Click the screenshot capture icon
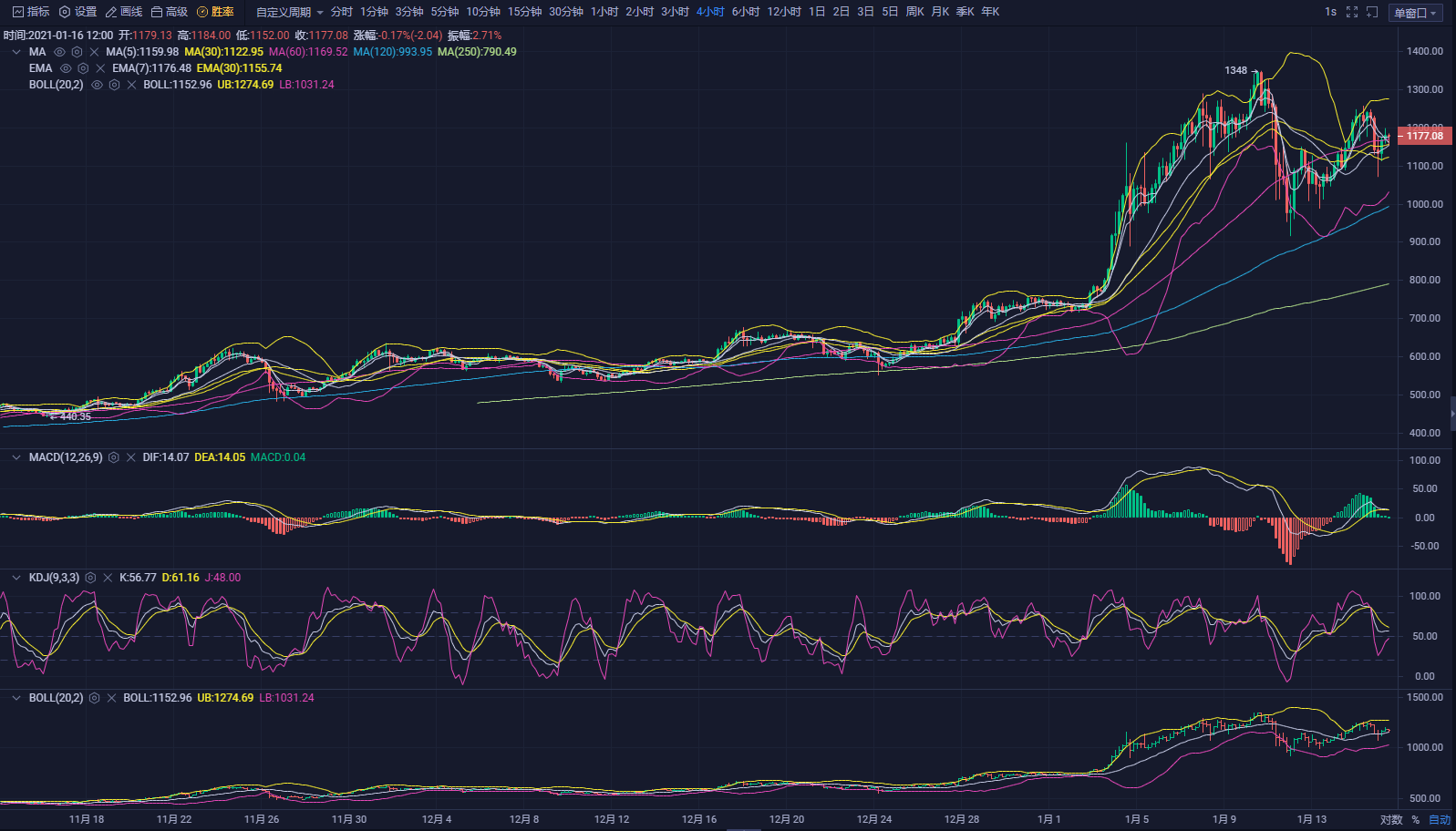The width and height of the screenshot is (1456, 831). coord(1372,12)
